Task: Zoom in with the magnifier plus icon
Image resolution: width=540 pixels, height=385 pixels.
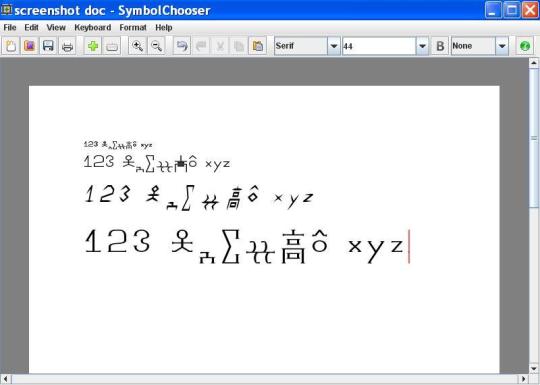Action: tap(137, 45)
